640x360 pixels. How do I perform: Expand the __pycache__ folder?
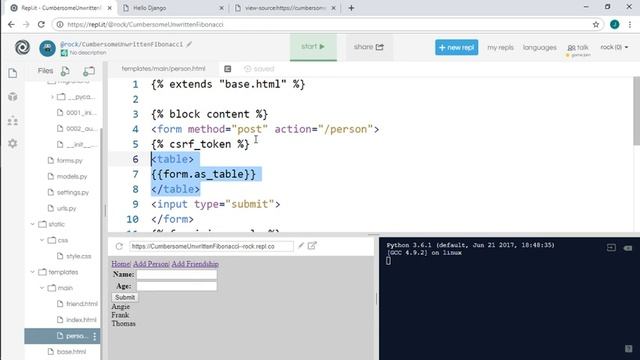(x=52, y=97)
